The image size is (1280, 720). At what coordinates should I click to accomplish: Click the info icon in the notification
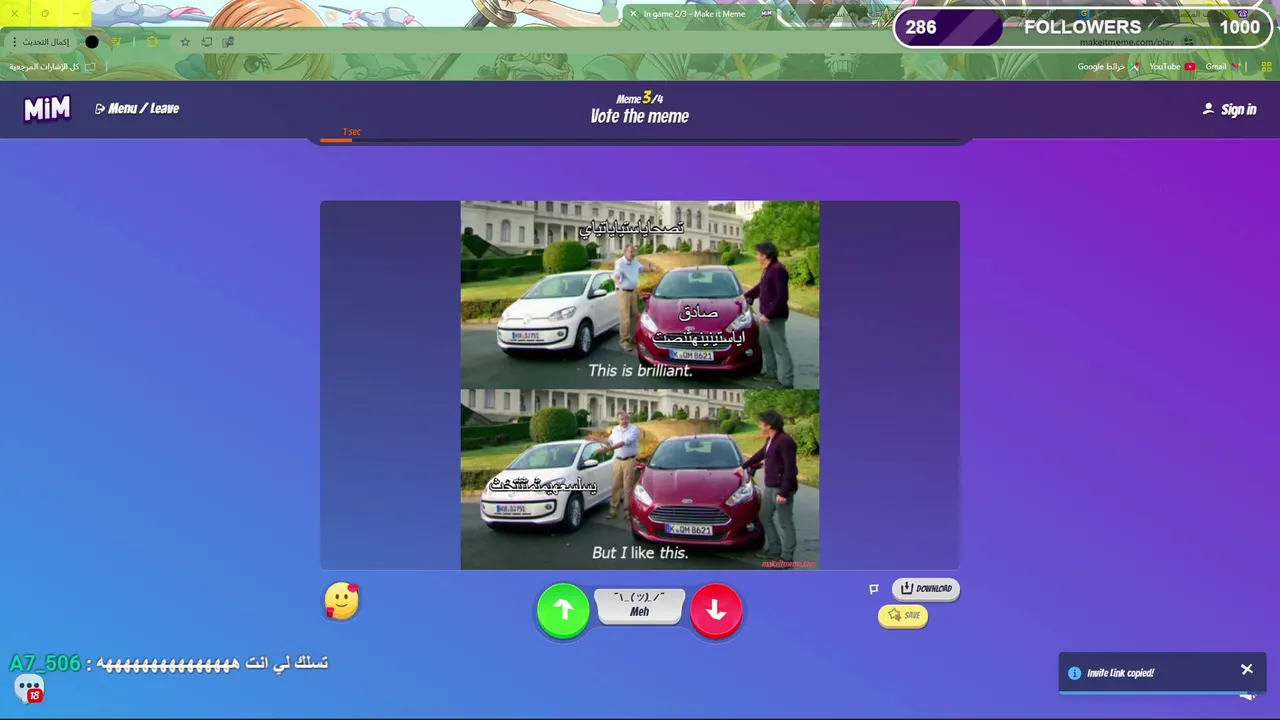tap(1074, 673)
